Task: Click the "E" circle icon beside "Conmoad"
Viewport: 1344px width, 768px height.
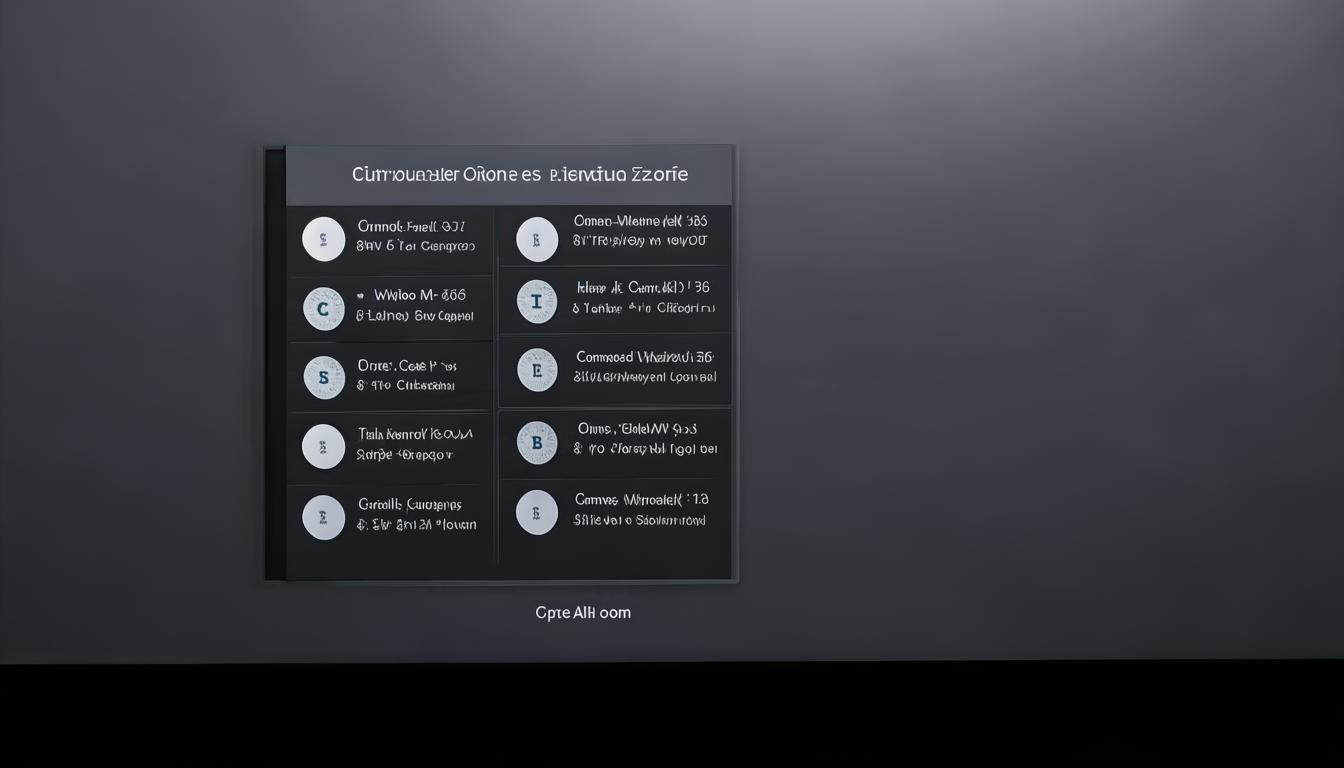Action: (x=537, y=370)
